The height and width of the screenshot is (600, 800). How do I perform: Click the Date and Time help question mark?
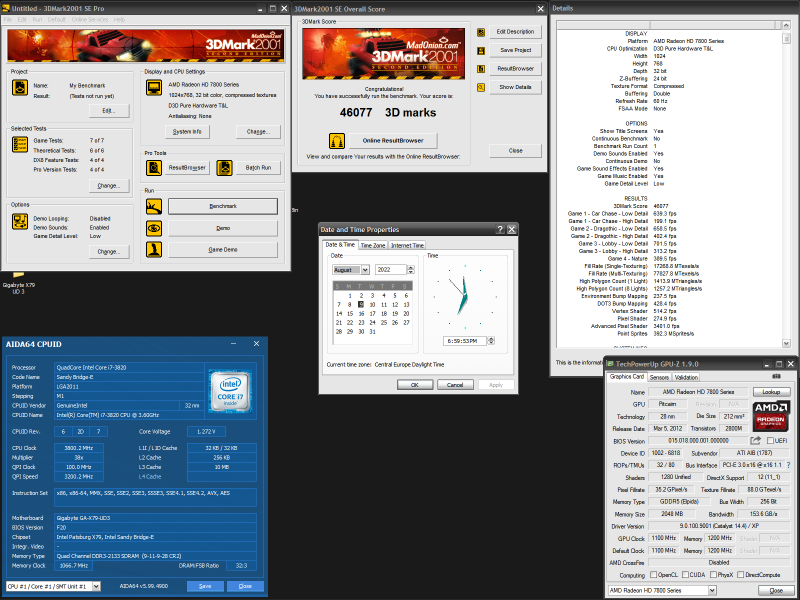[x=500, y=229]
